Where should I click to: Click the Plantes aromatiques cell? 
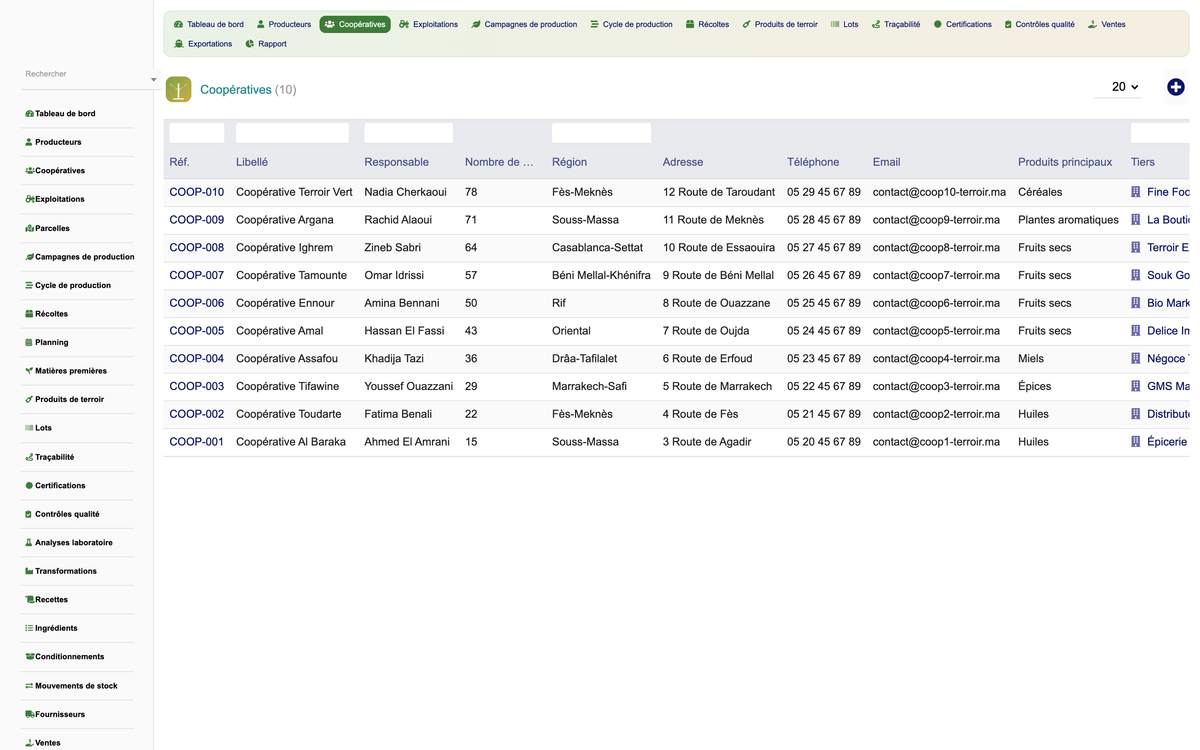tap(1068, 220)
